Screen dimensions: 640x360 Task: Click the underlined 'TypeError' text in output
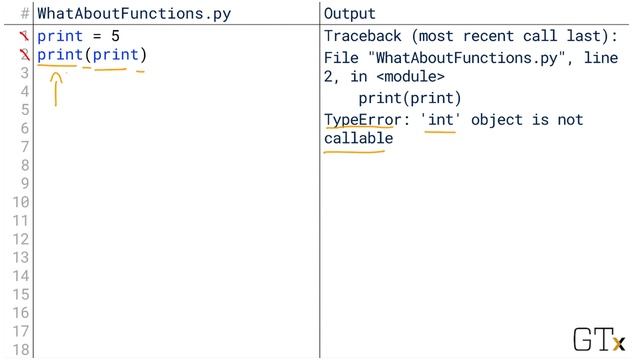point(362,120)
